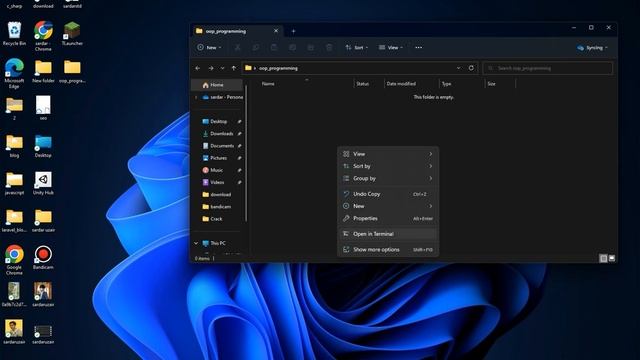Choose Open in Terminal
The image size is (640, 360).
(x=388, y=234)
